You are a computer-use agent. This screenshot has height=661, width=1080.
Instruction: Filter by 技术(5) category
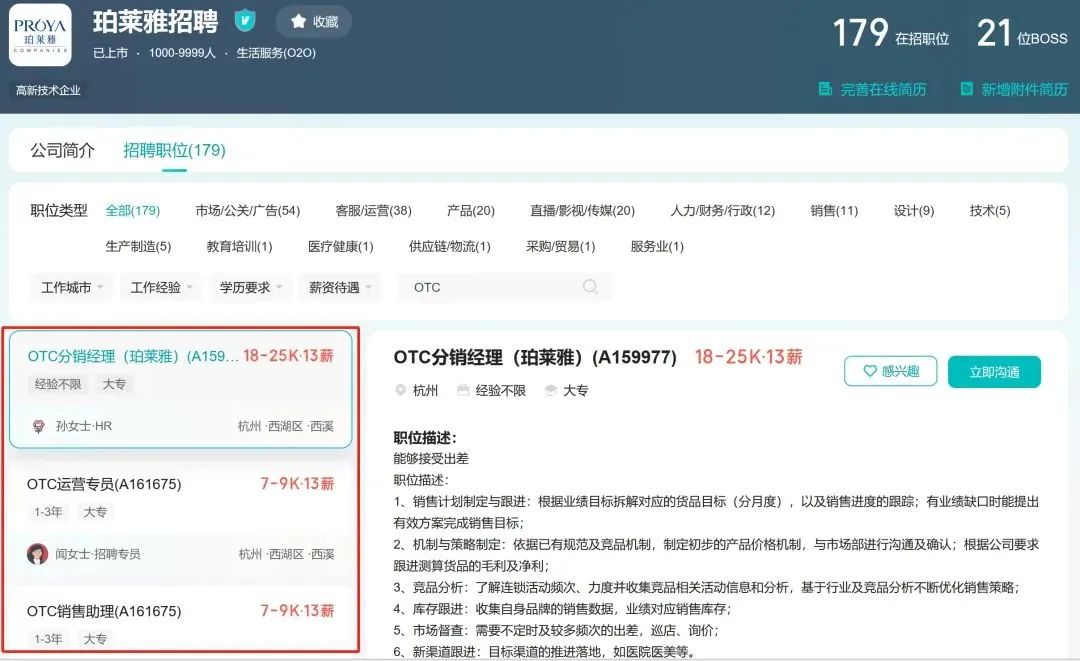[990, 211]
